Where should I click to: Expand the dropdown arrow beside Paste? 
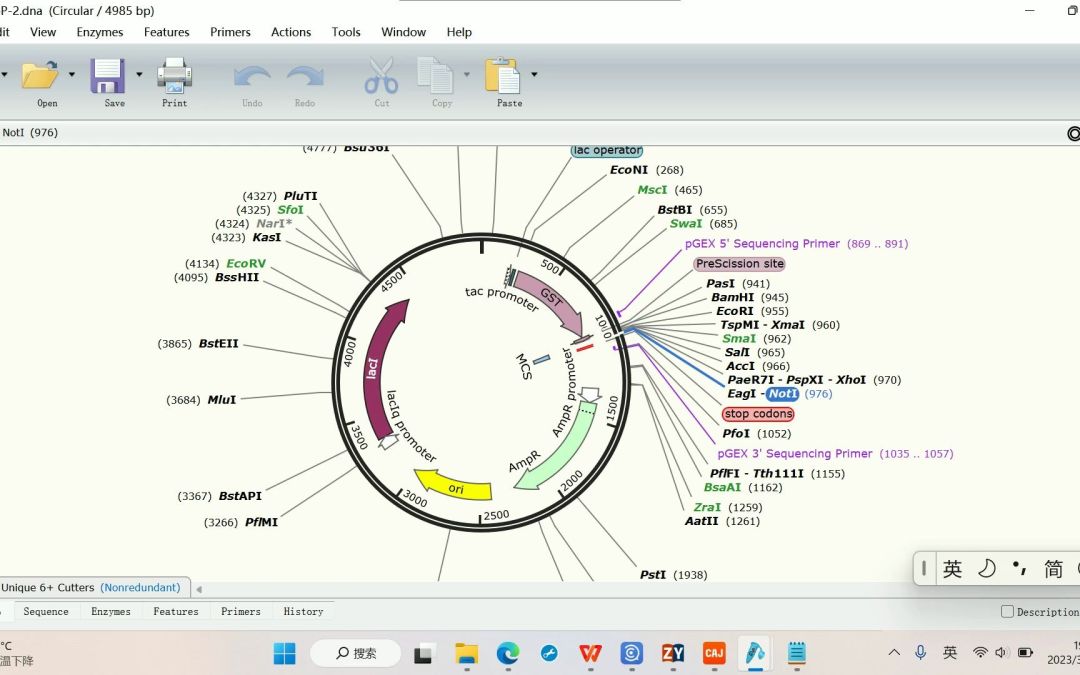tap(534, 74)
